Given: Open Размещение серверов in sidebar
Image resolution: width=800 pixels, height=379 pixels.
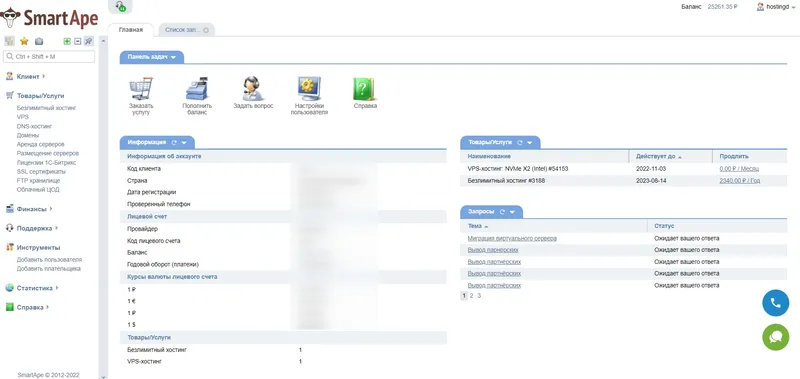Looking at the screenshot, I should click(x=47, y=154).
